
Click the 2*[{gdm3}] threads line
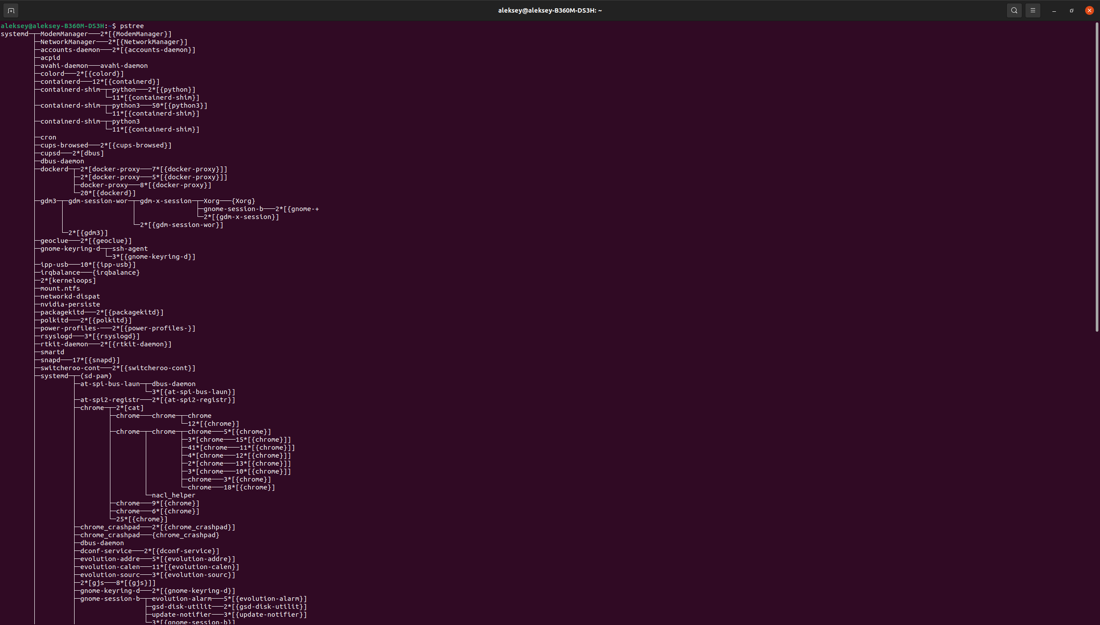88,233
